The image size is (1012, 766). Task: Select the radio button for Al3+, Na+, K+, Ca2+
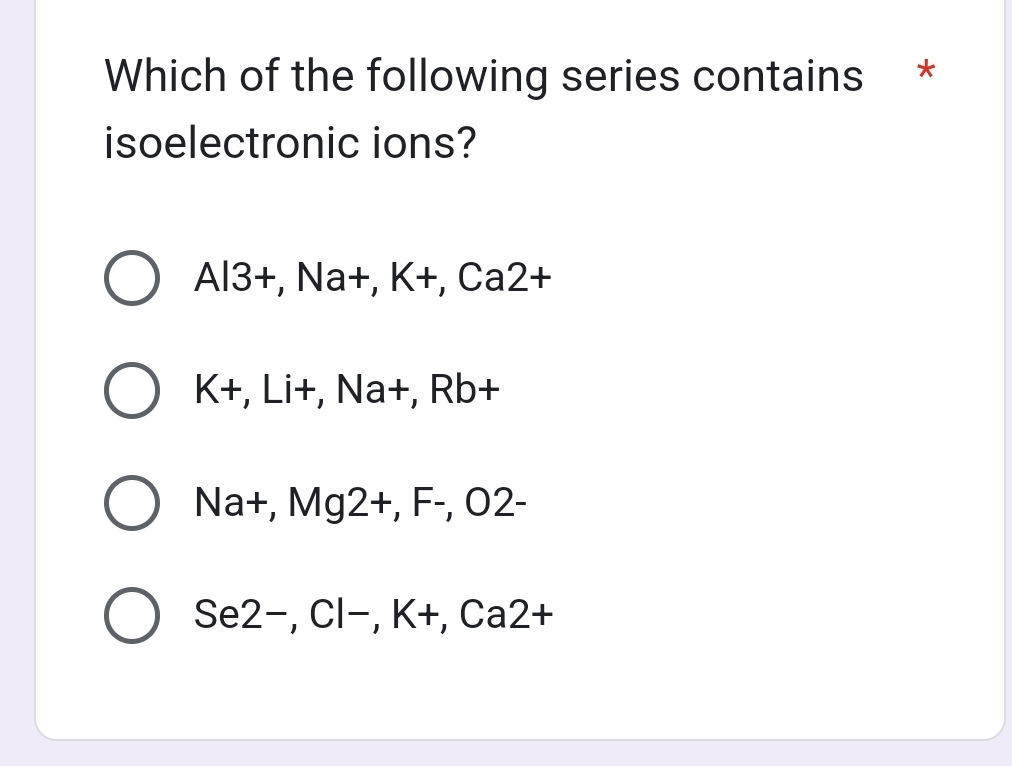pyautogui.click(x=131, y=278)
